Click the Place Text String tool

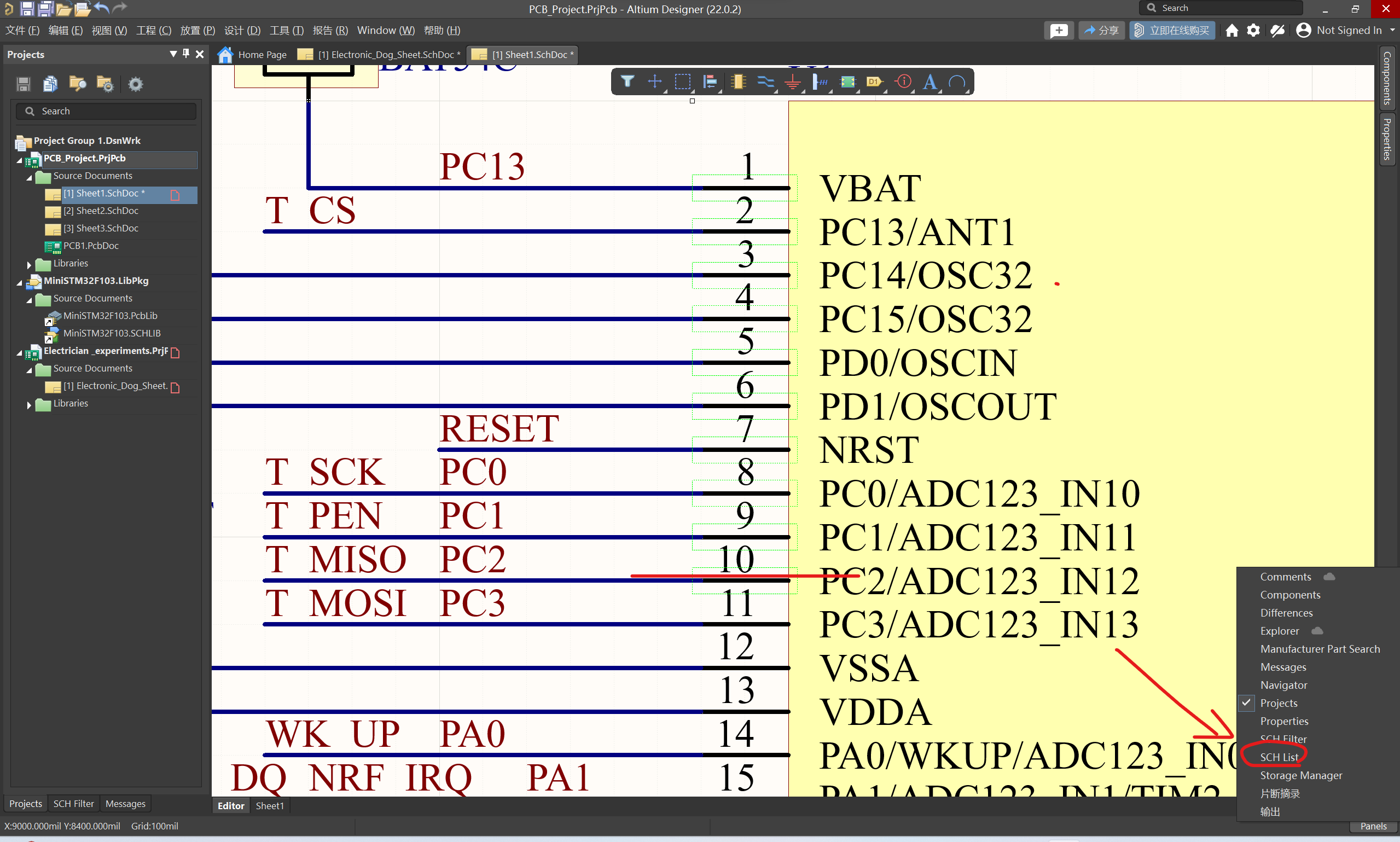929,82
